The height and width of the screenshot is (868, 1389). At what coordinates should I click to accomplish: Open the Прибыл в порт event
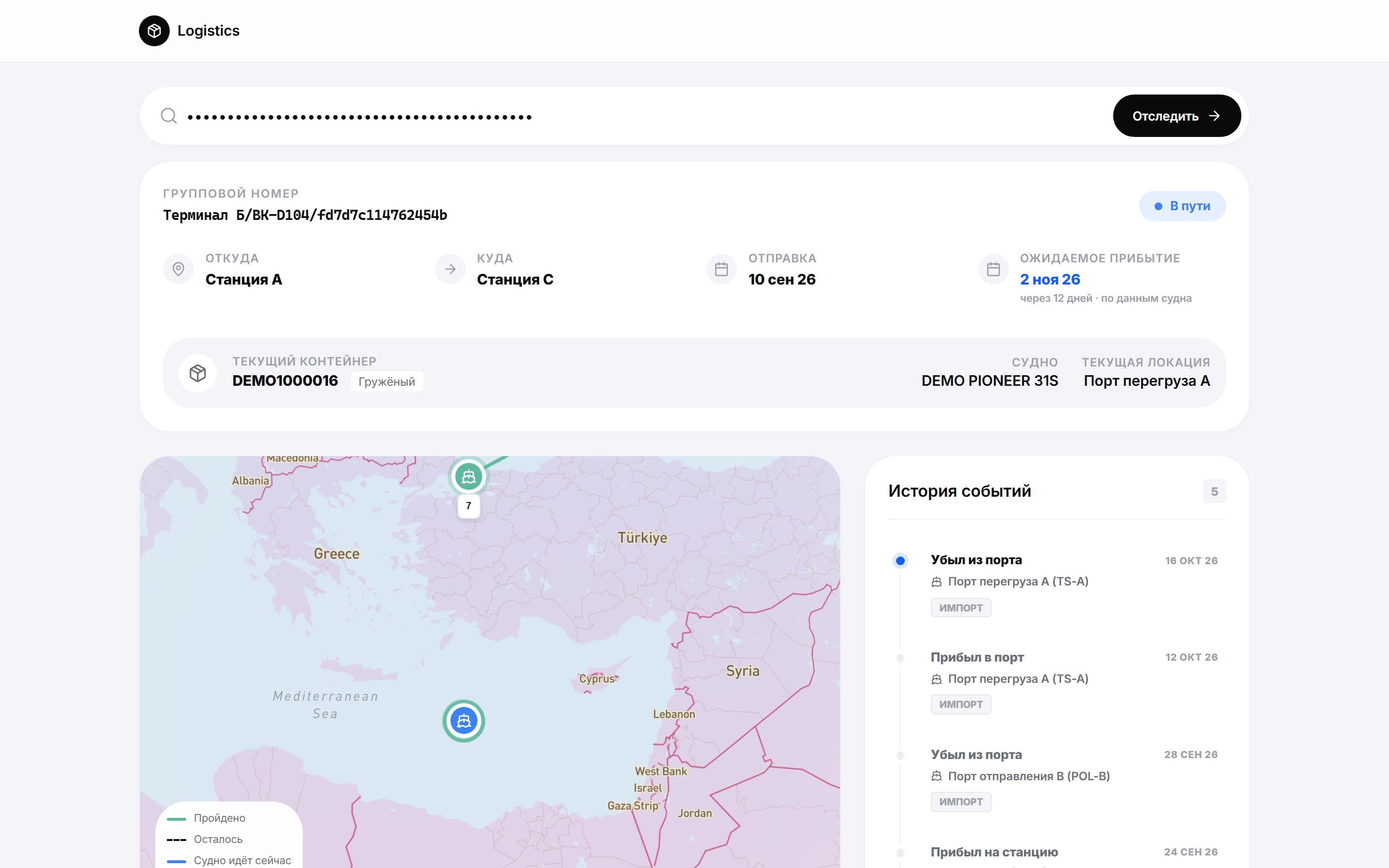click(1057, 681)
